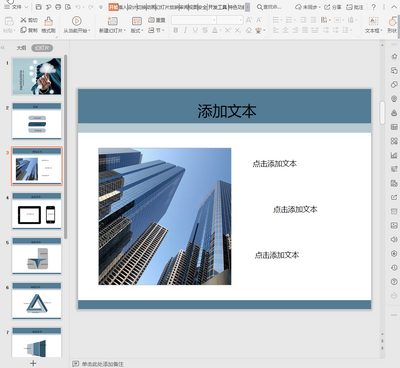Click the 复制 copy button
This screenshot has width=400, height=368.
pos(29,30)
